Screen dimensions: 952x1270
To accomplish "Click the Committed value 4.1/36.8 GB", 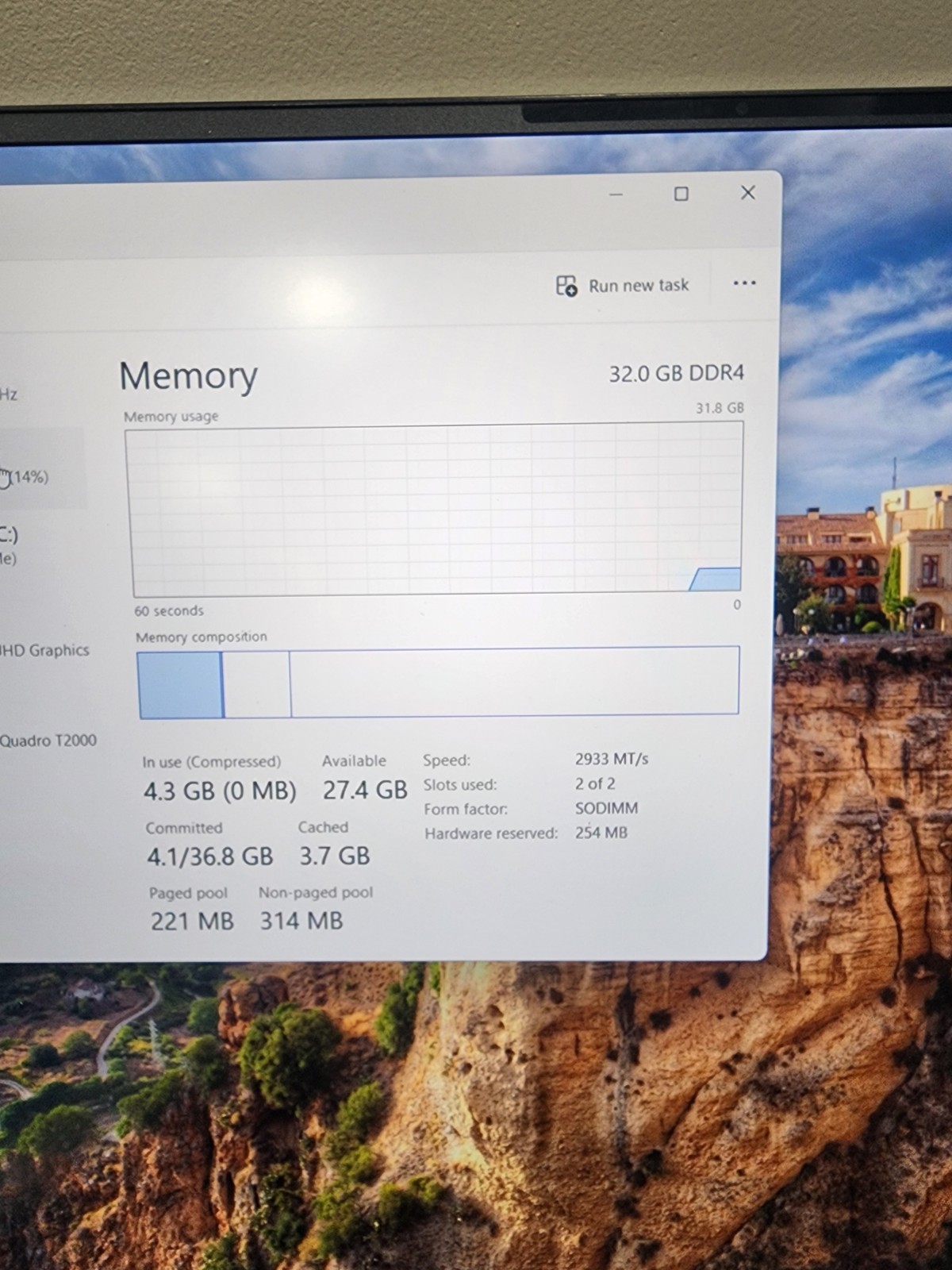I will coord(209,856).
